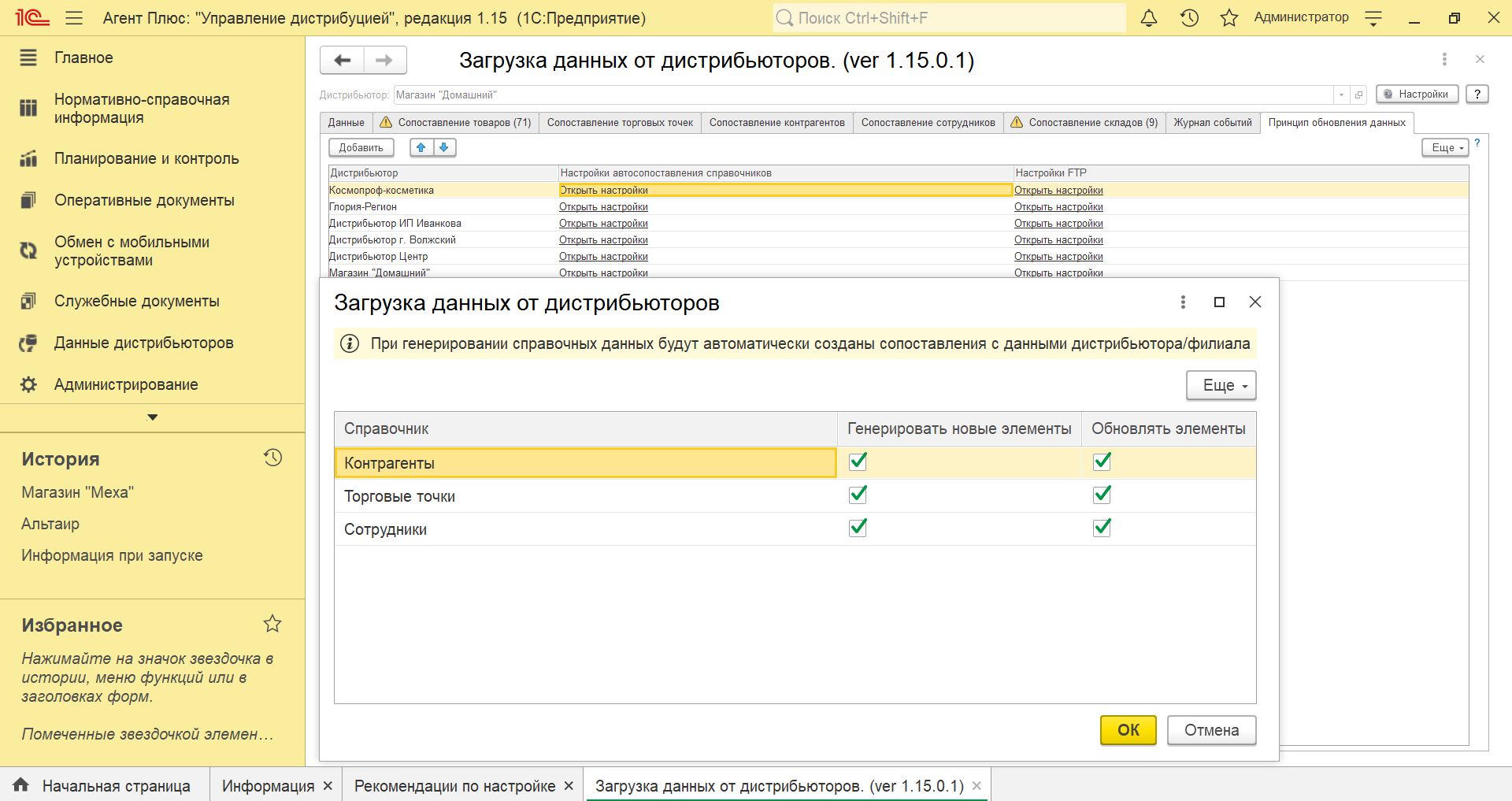Click the Дистрибьютор input field
This screenshot has height=801, width=1512.
coord(864,95)
